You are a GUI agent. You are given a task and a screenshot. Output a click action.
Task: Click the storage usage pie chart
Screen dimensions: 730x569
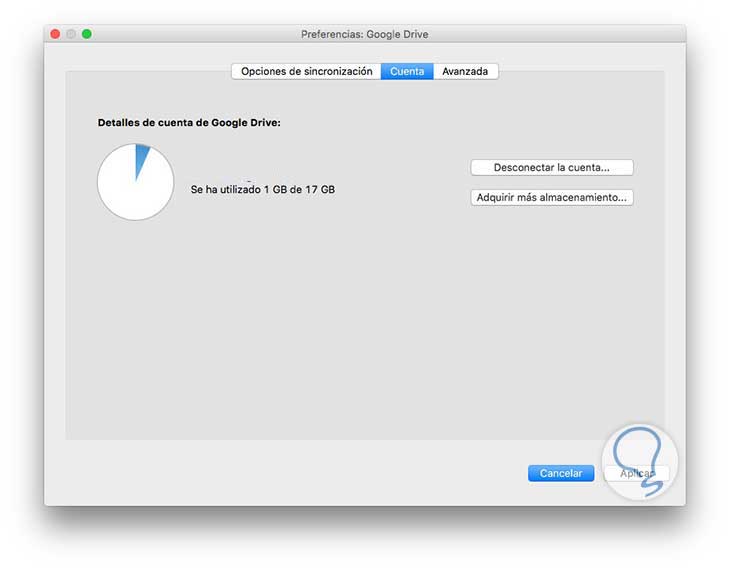coord(135,182)
